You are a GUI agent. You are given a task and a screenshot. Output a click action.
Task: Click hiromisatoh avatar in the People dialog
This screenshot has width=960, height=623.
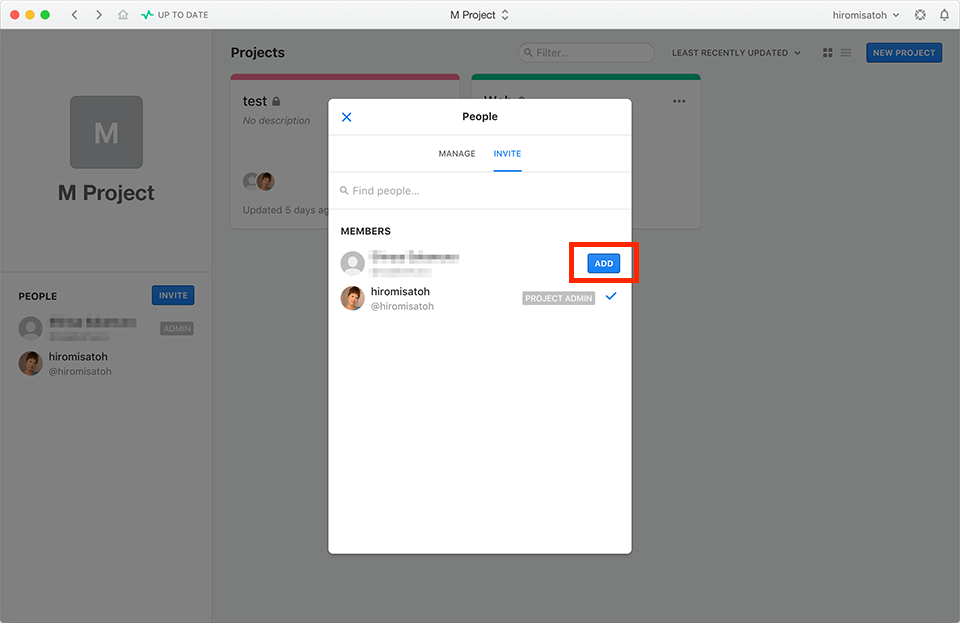click(x=353, y=298)
